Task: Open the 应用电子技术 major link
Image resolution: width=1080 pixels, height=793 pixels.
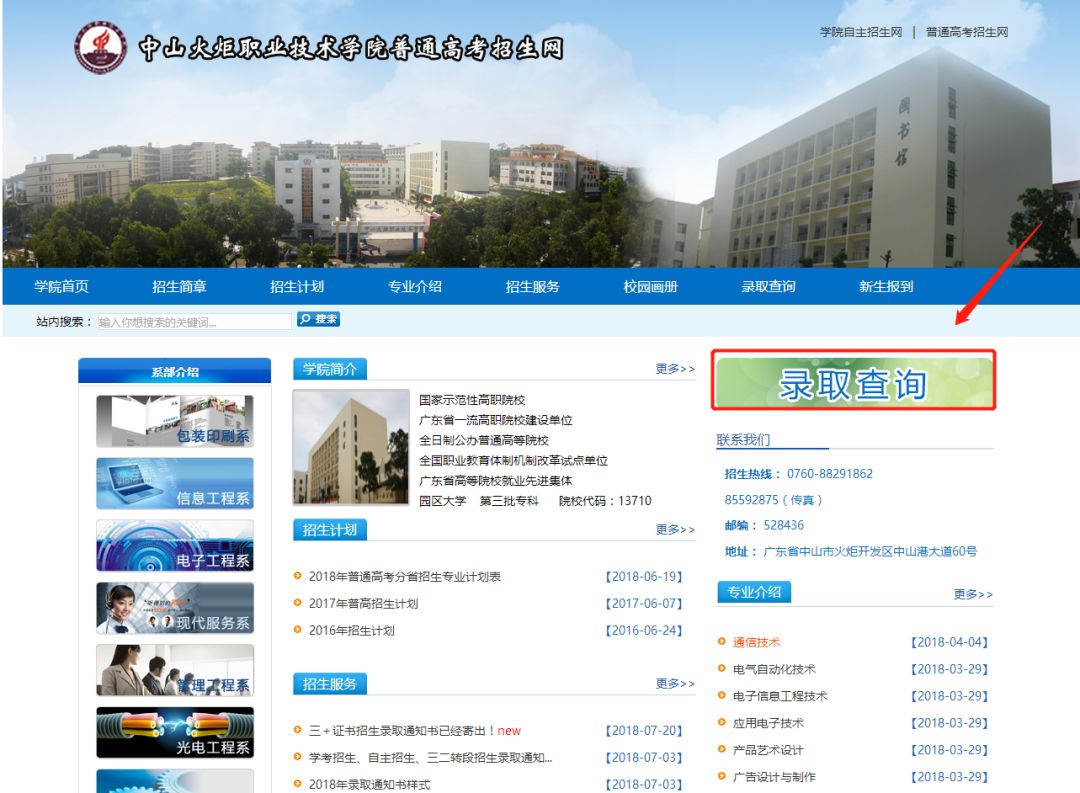Action: 768,723
